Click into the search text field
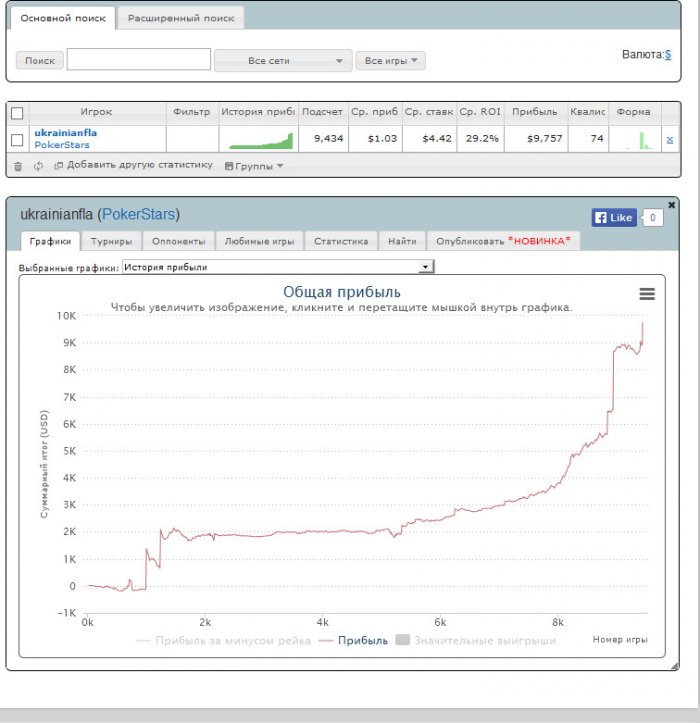The image size is (700, 723). tap(139, 59)
